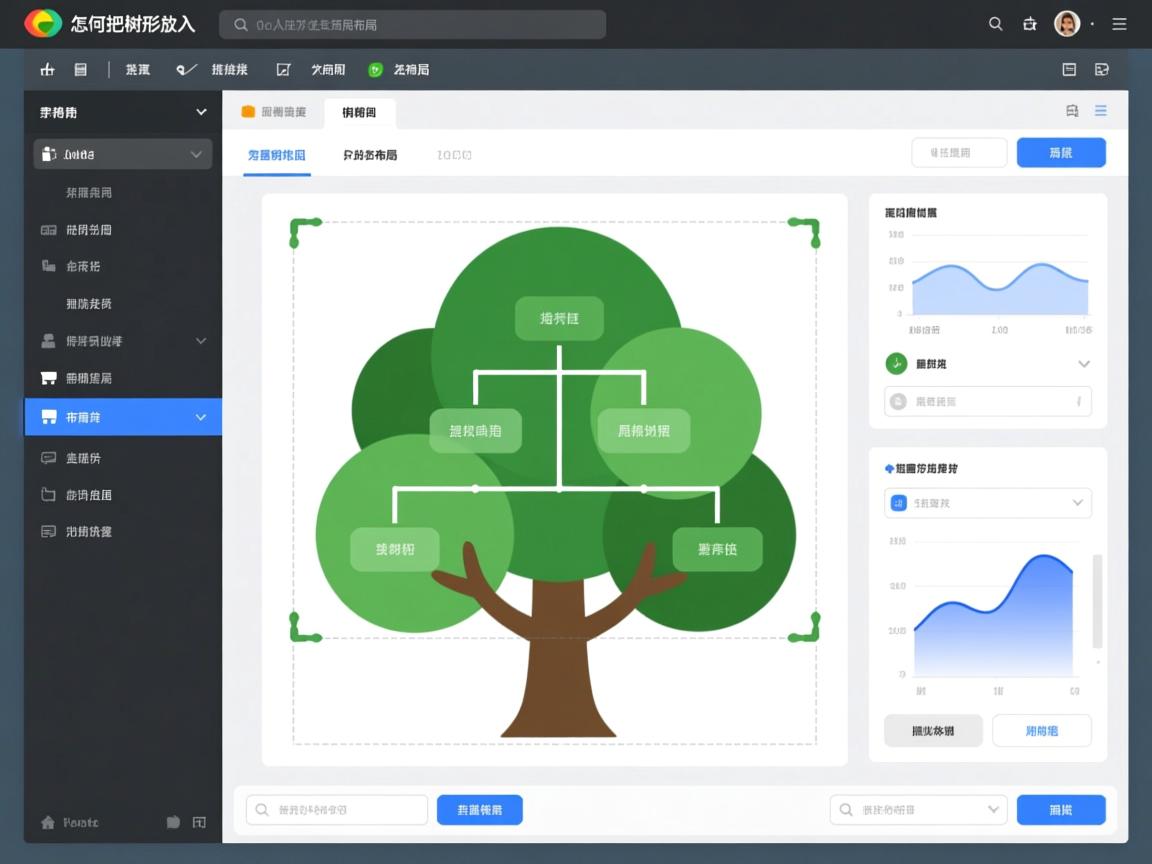The height and width of the screenshot is (864, 1152).
Task: Click the square edit pencil icon in the toolbar
Action: [x=283, y=69]
